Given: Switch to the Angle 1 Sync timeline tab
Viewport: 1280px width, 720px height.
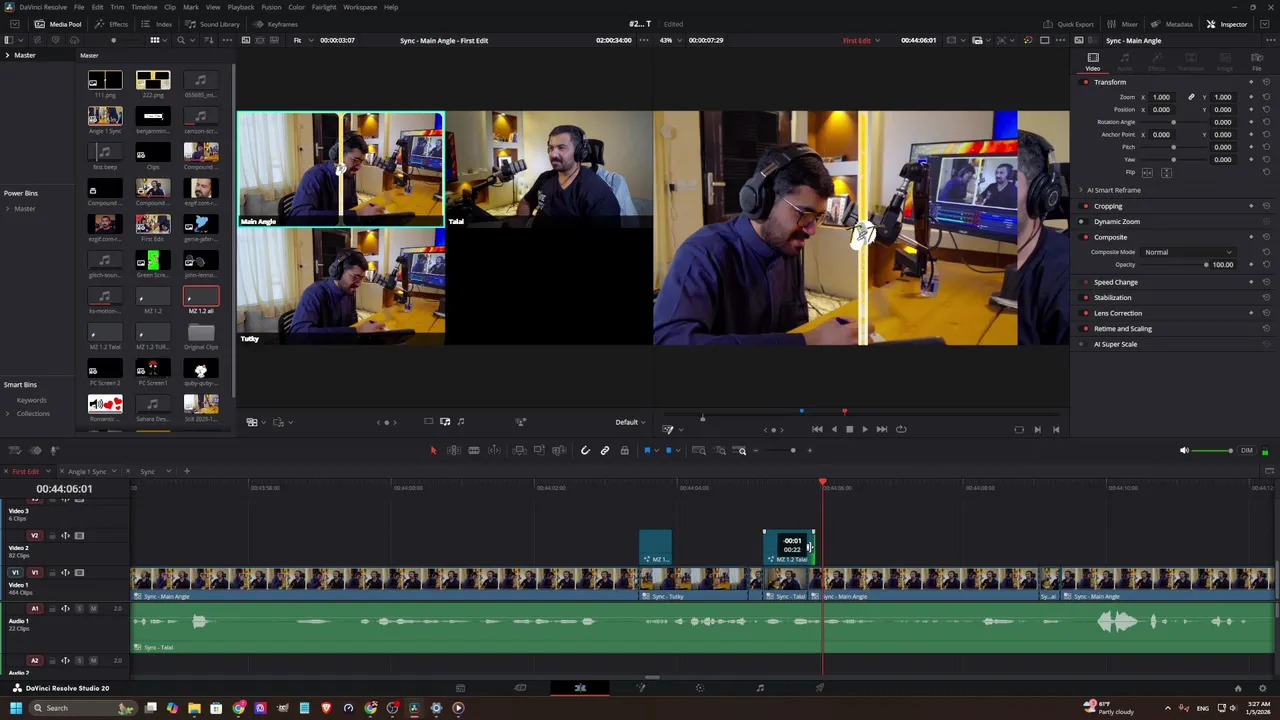Looking at the screenshot, I should tap(86, 471).
